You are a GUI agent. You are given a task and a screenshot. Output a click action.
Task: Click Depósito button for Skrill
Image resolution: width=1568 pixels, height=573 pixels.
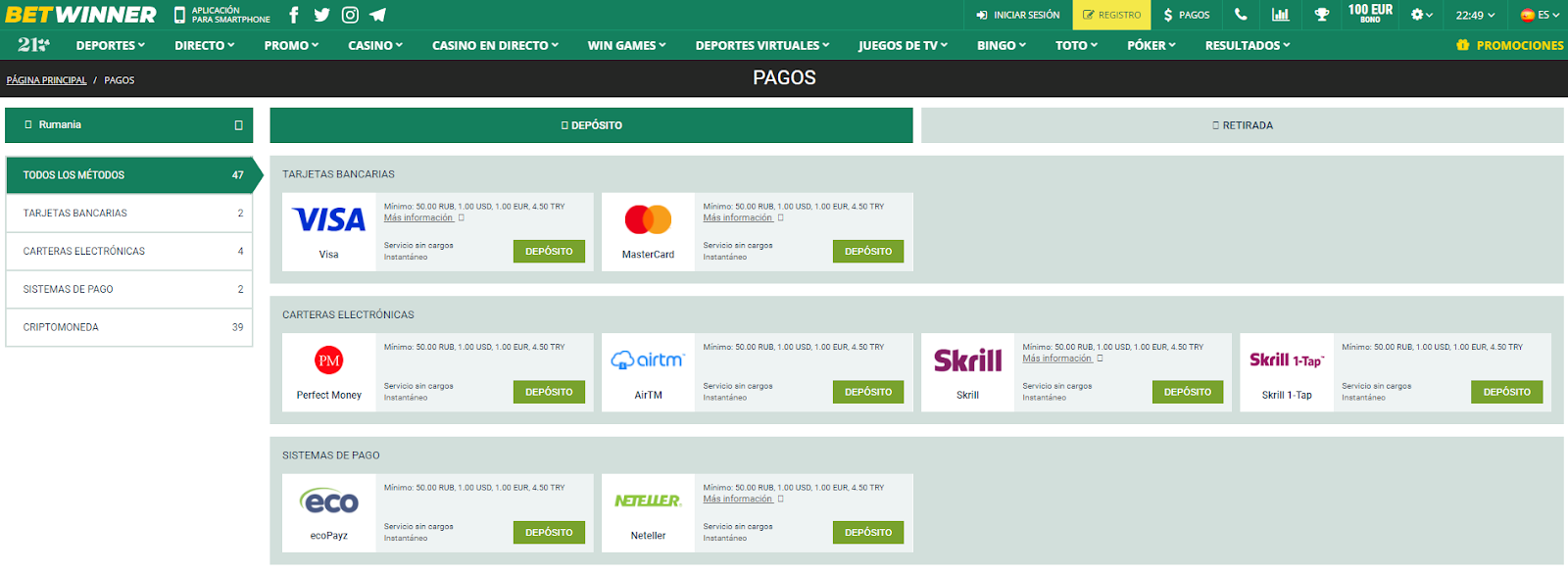coord(1188,392)
